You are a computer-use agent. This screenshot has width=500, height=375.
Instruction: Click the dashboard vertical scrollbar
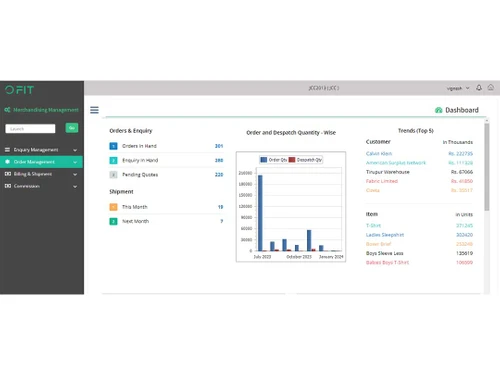[x=487, y=167]
